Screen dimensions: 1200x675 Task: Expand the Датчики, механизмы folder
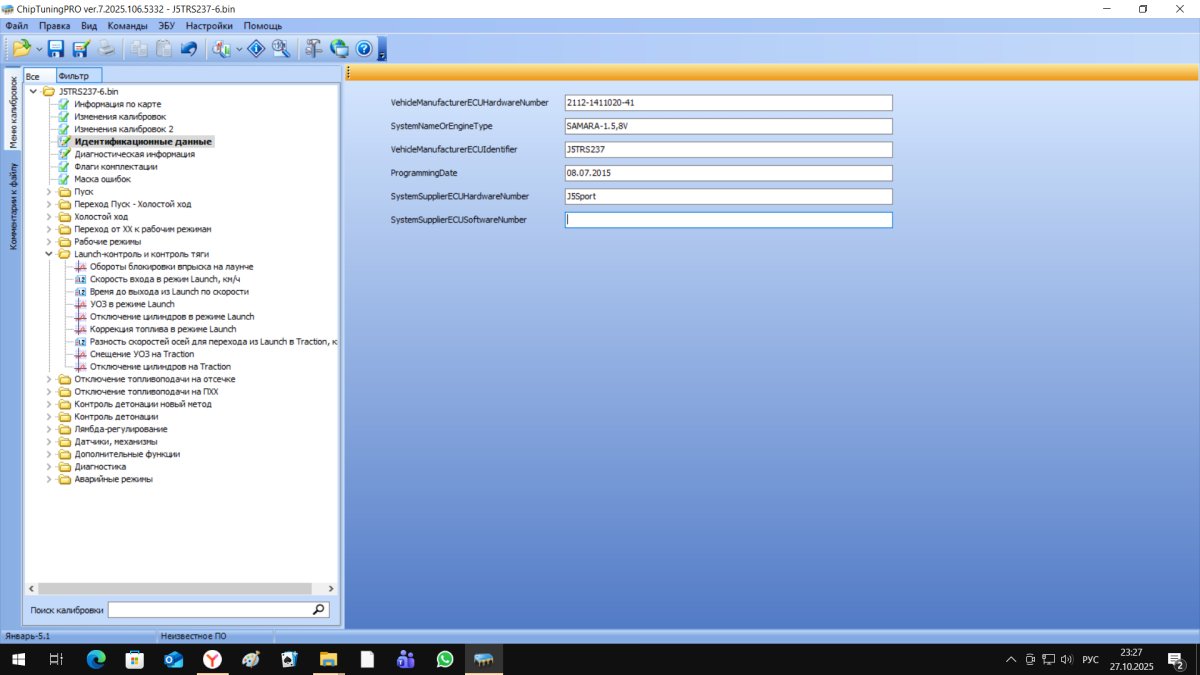(x=50, y=442)
